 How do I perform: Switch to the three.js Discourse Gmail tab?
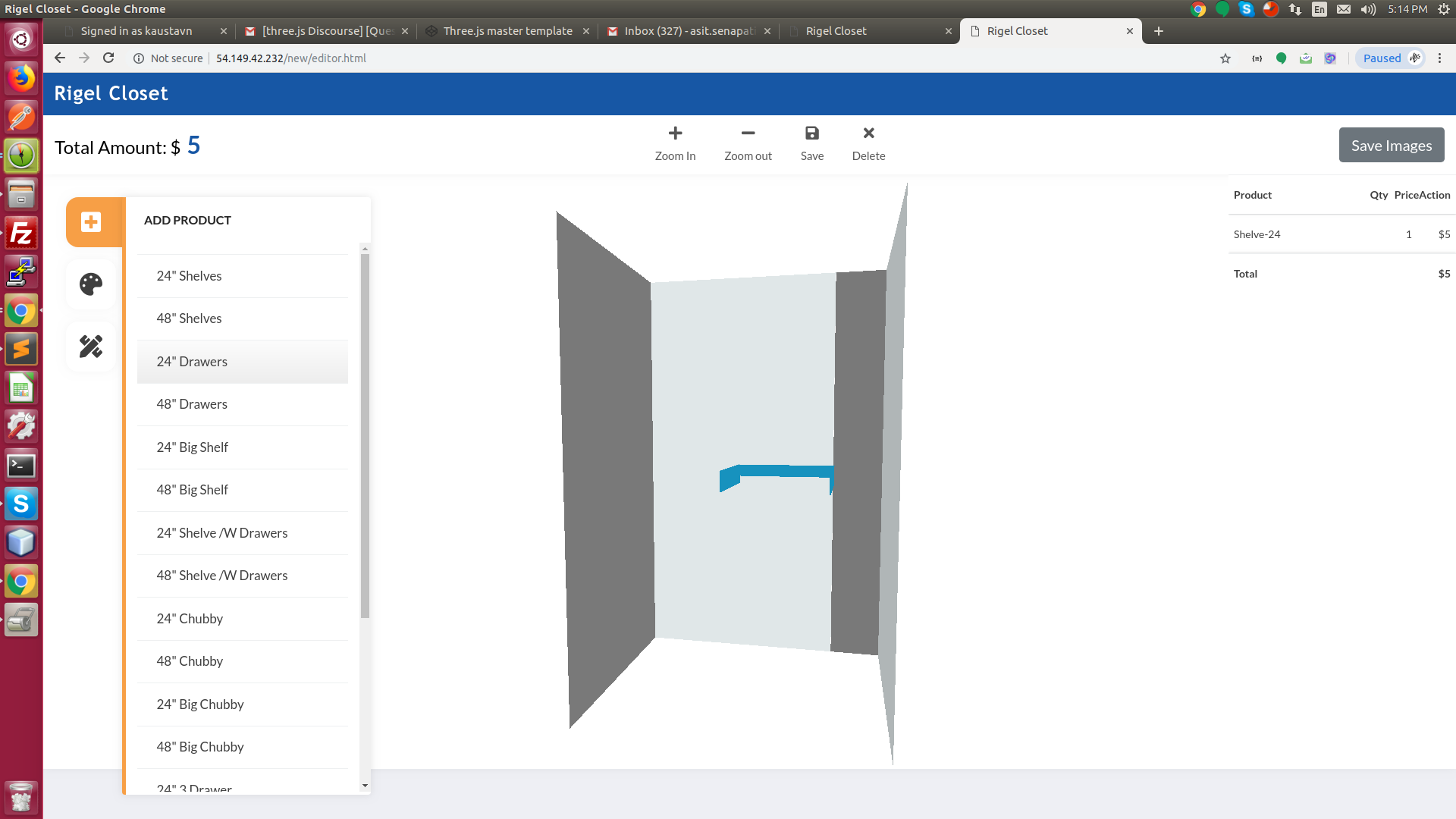coord(327,31)
